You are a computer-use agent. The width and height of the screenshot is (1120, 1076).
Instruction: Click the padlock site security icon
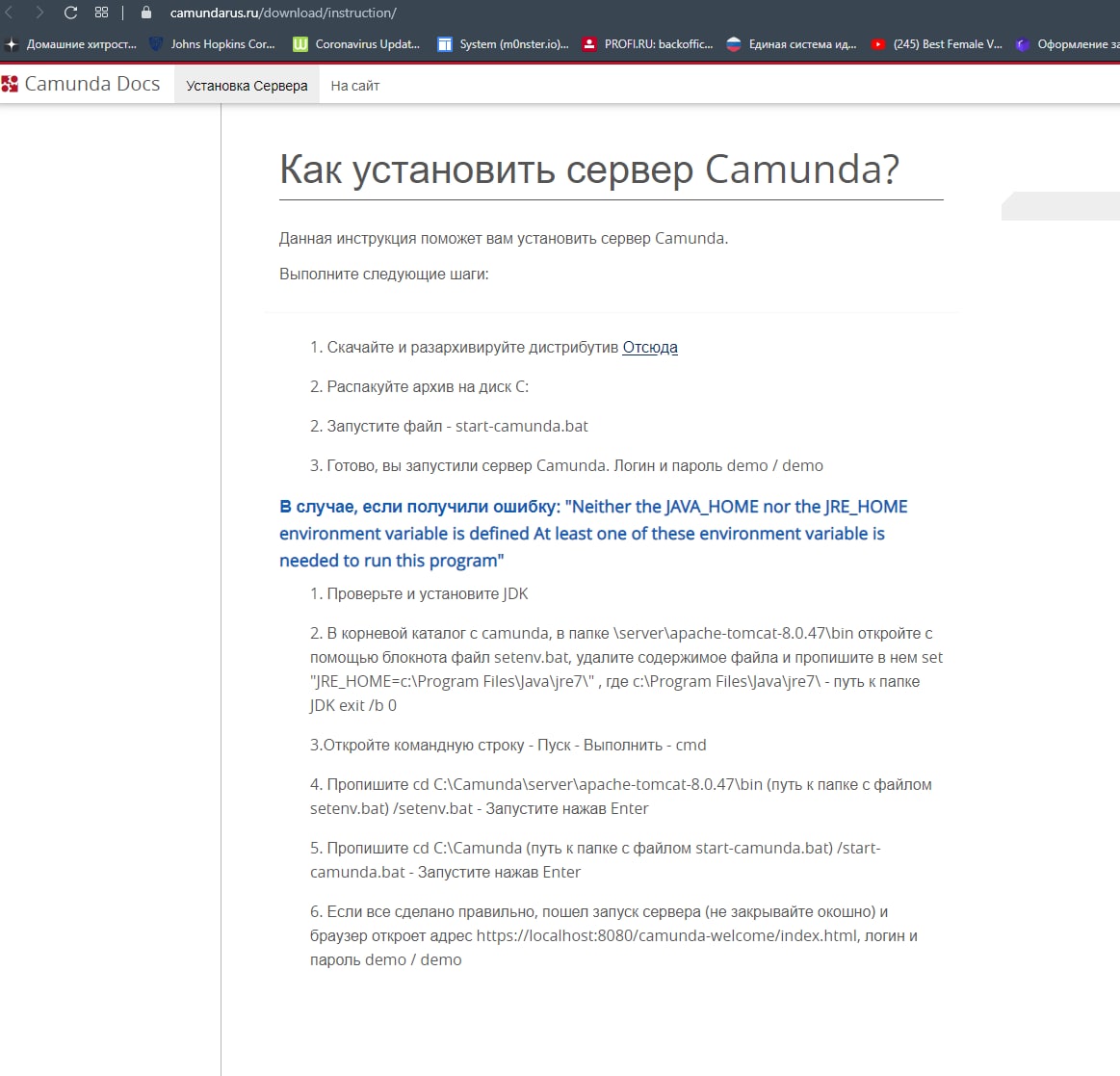pos(146,13)
